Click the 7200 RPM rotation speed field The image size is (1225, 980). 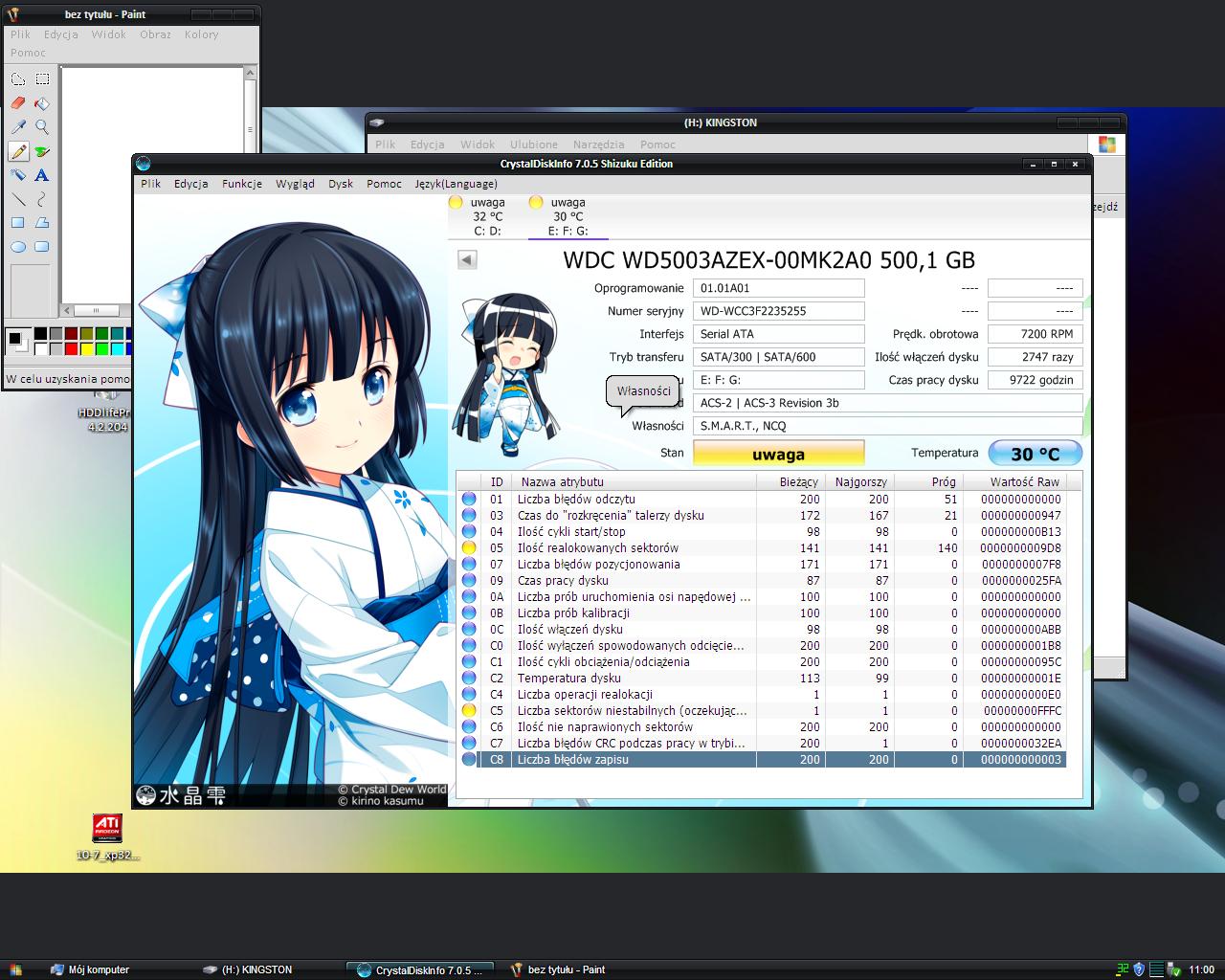click(x=1035, y=334)
